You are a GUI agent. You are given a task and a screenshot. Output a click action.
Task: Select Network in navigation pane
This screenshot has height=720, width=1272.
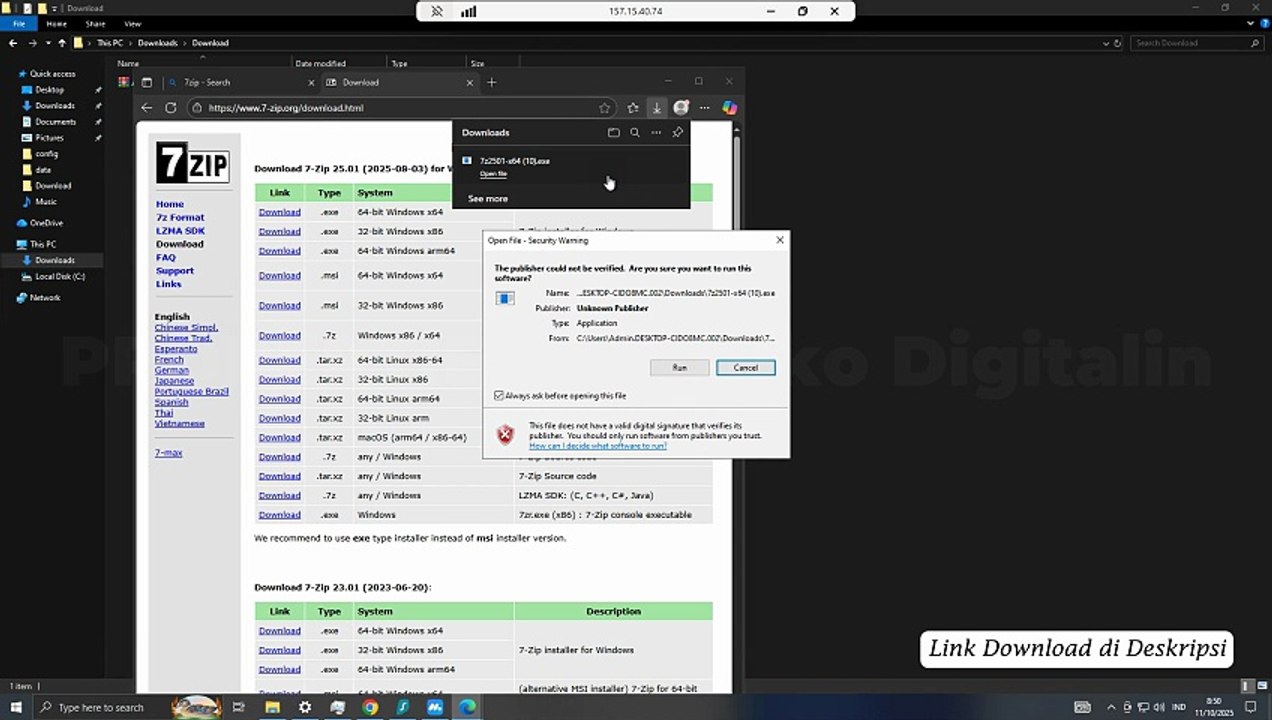tap(45, 298)
